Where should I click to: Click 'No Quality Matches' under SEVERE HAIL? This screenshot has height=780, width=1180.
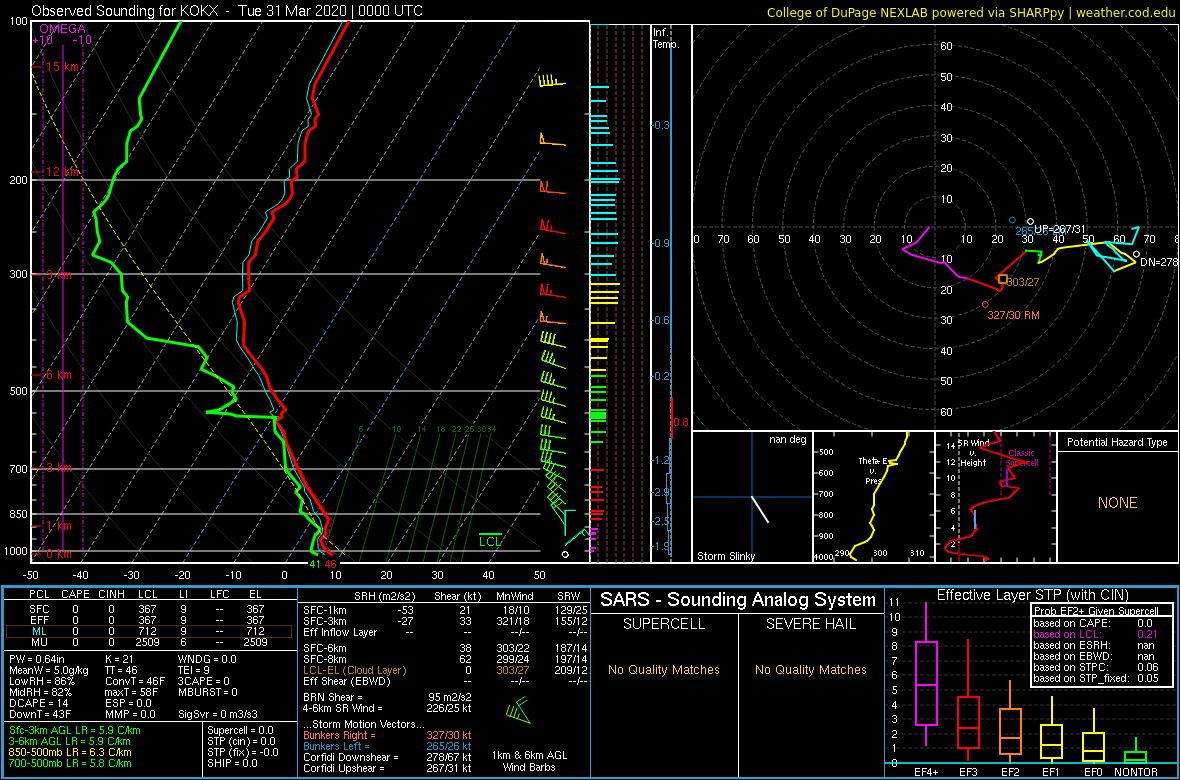point(810,670)
